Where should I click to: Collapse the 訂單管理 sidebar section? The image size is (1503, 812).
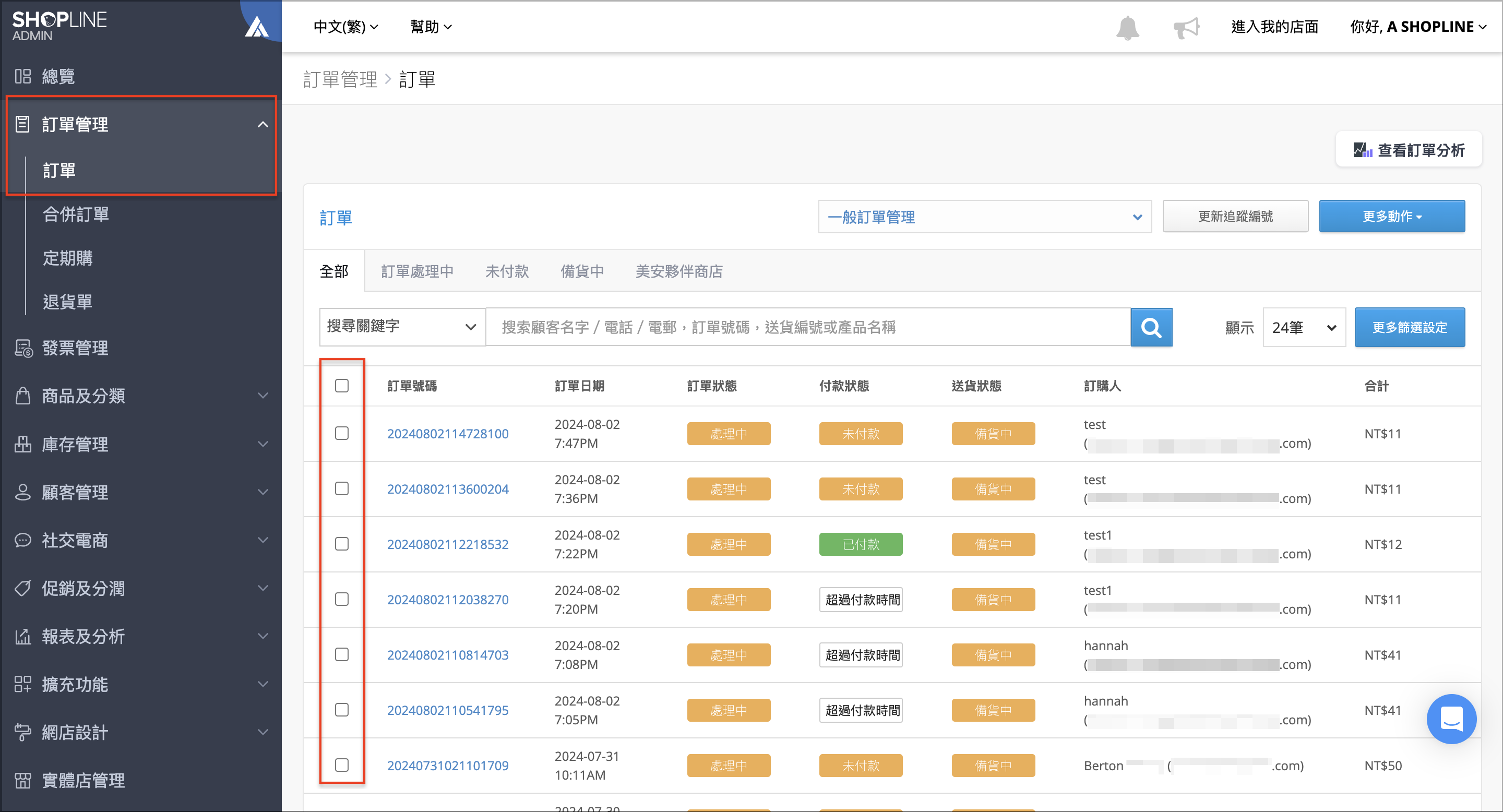(x=263, y=124)
